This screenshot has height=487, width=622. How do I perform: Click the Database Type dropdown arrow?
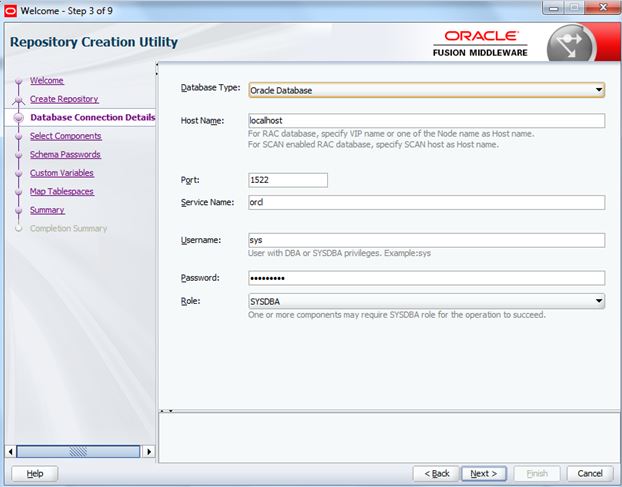(x=599, y=90)
